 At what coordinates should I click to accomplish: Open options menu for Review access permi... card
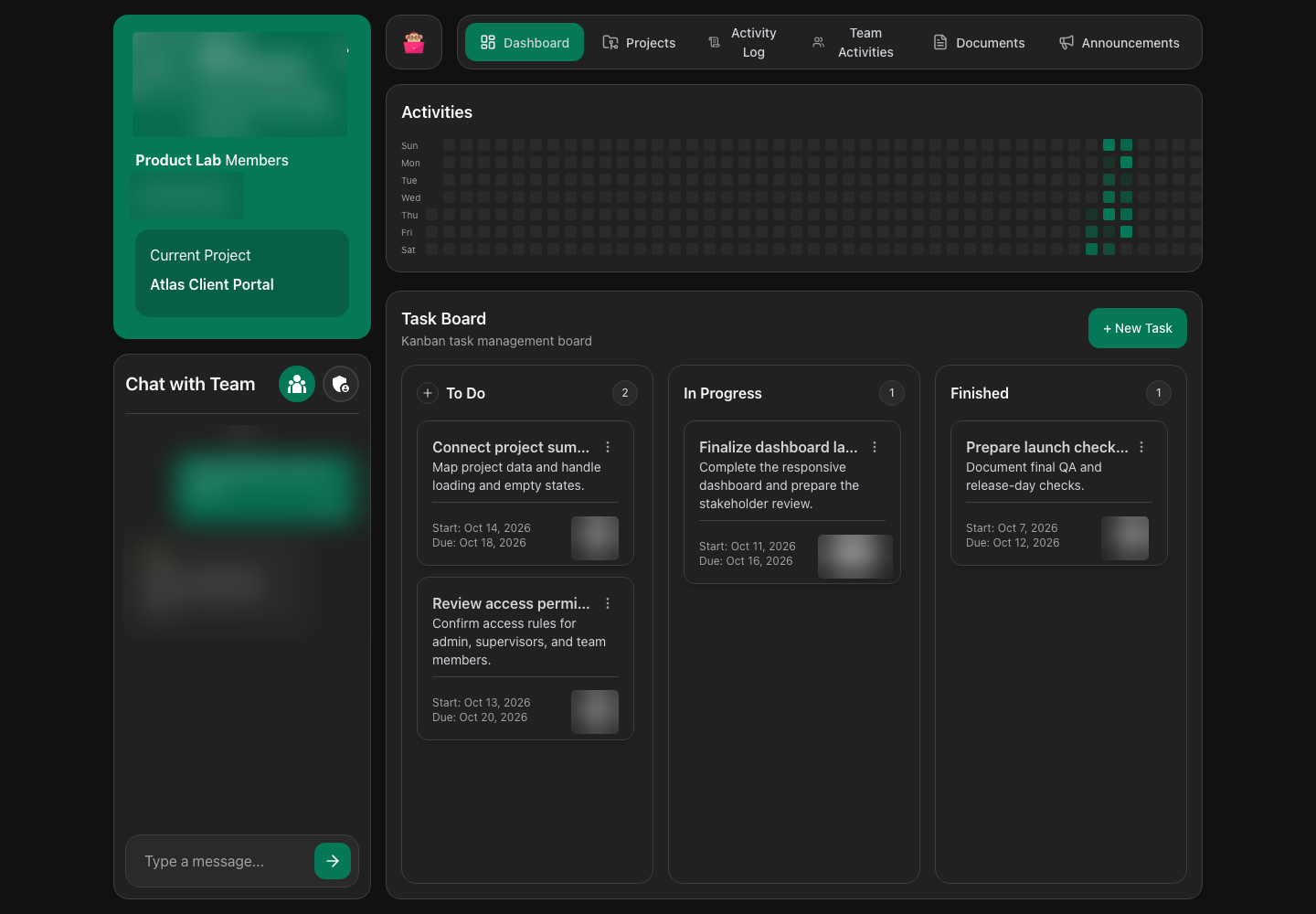point(608,603)
